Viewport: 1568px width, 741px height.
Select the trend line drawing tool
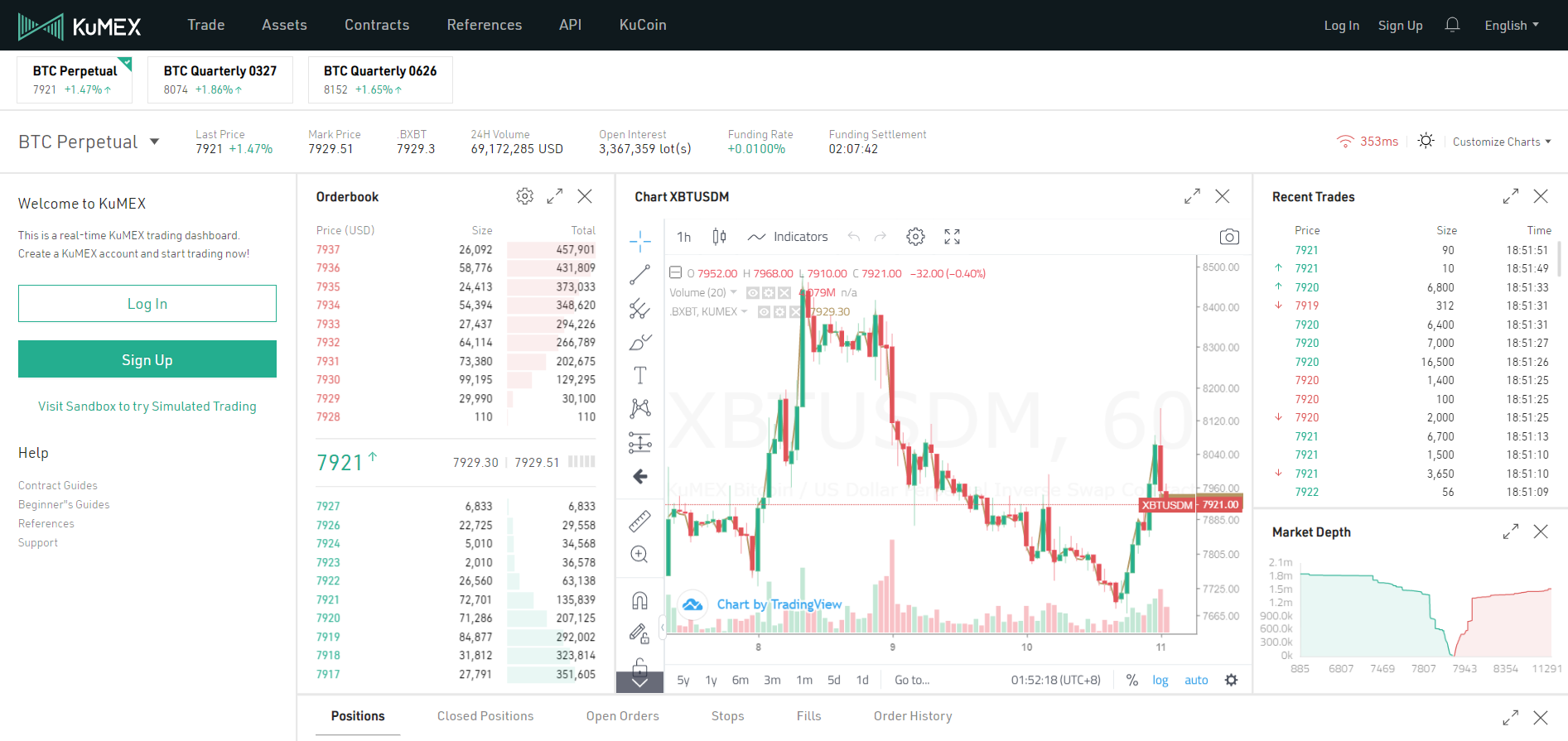(639, 275)
